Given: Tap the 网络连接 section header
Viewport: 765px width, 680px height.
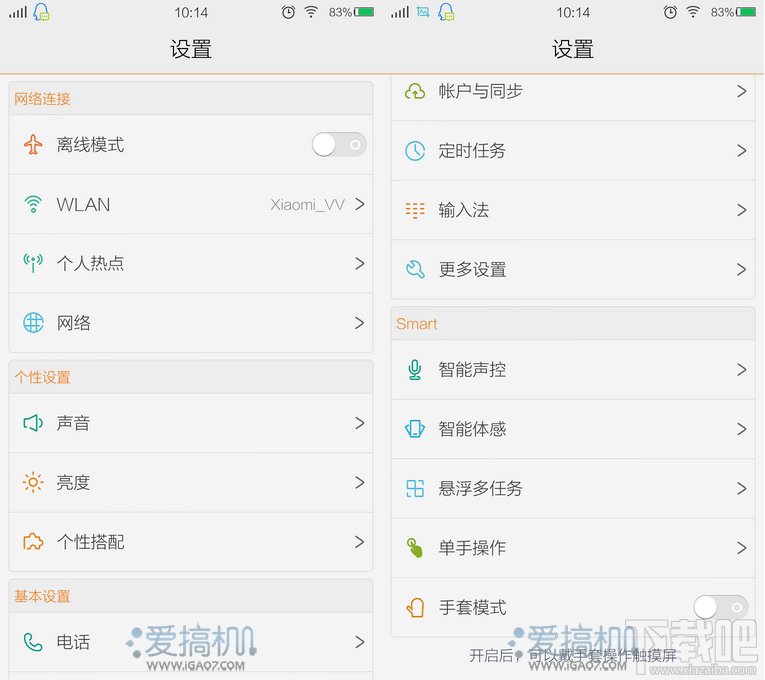Looking at the screenshot, I should (42, 99).
